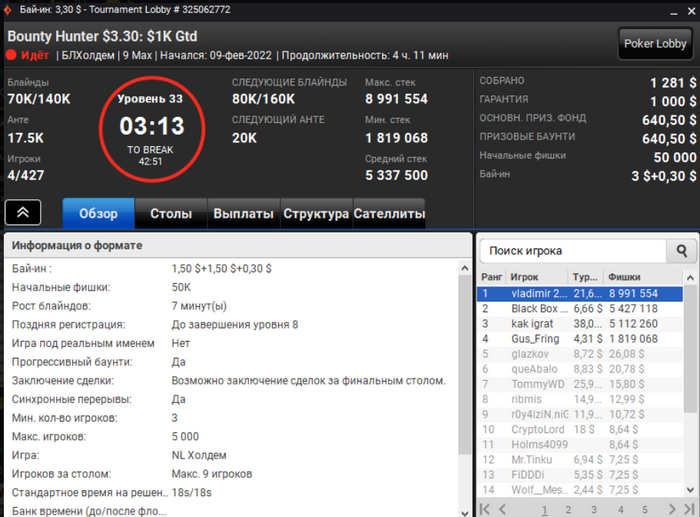This screenshot has width=700, height=517.
Task: Select player row Mr.Tinku
Action: pyautogui.click(x=580, y=460)
